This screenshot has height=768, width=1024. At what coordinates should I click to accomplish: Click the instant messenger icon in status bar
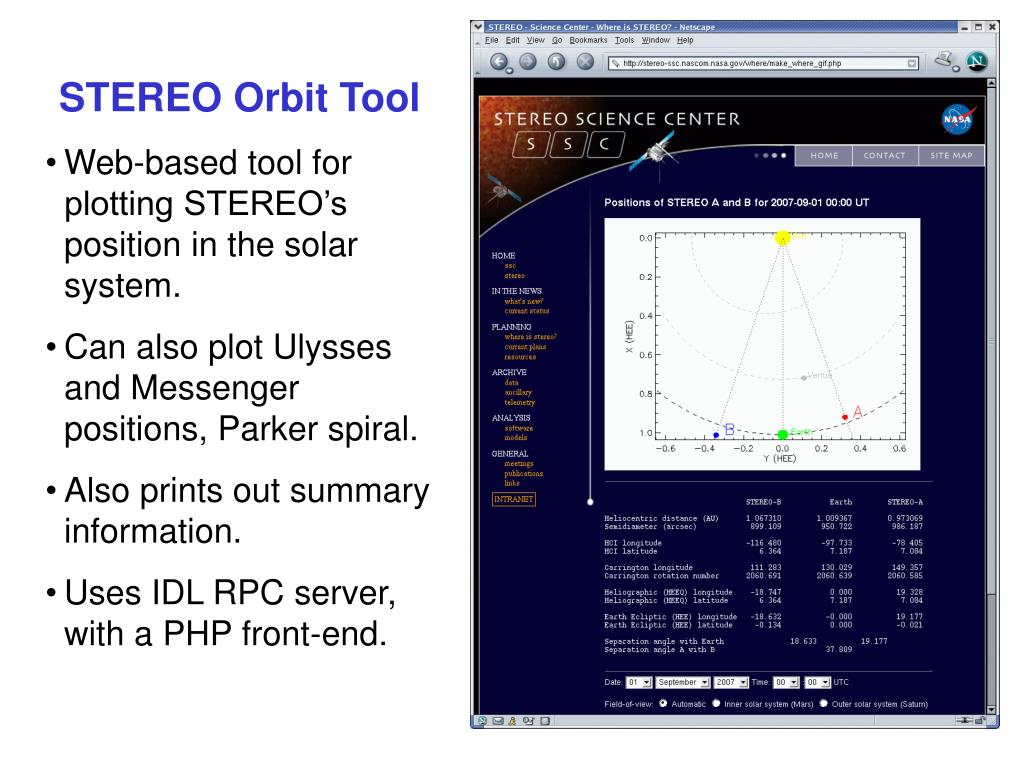513,721
